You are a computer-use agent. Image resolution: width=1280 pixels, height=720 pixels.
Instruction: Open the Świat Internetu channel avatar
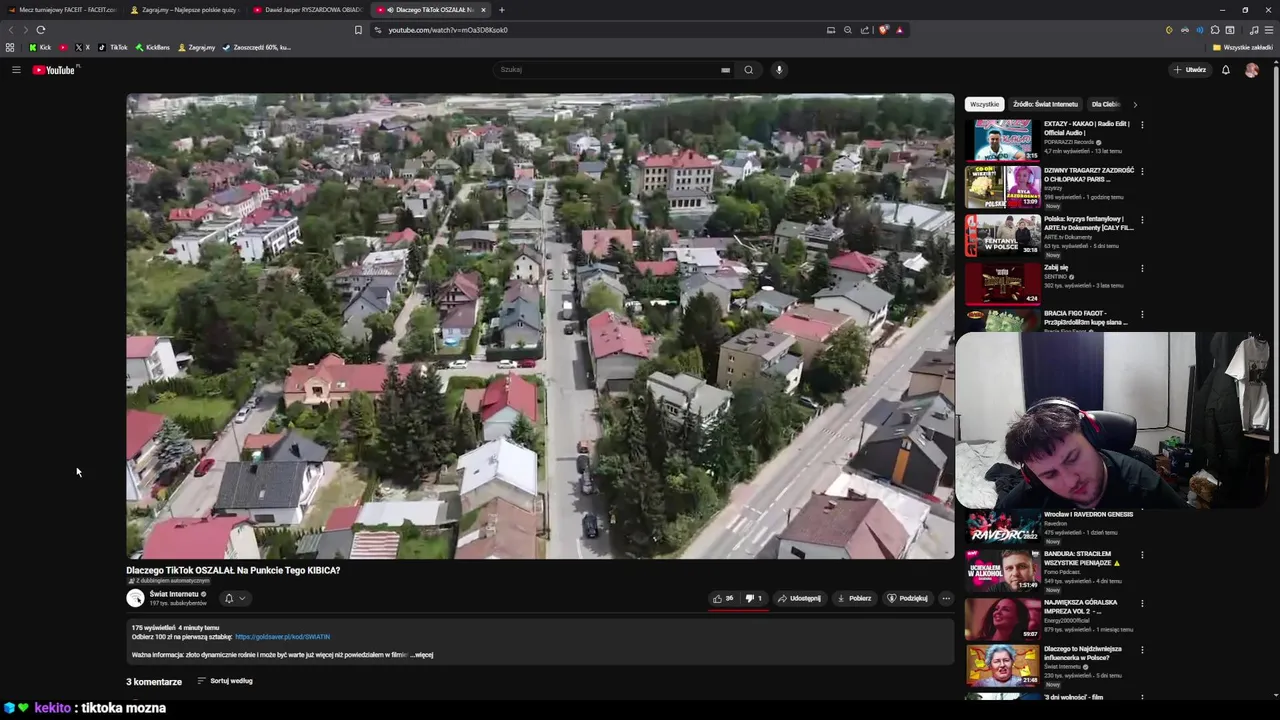[136, 598]
